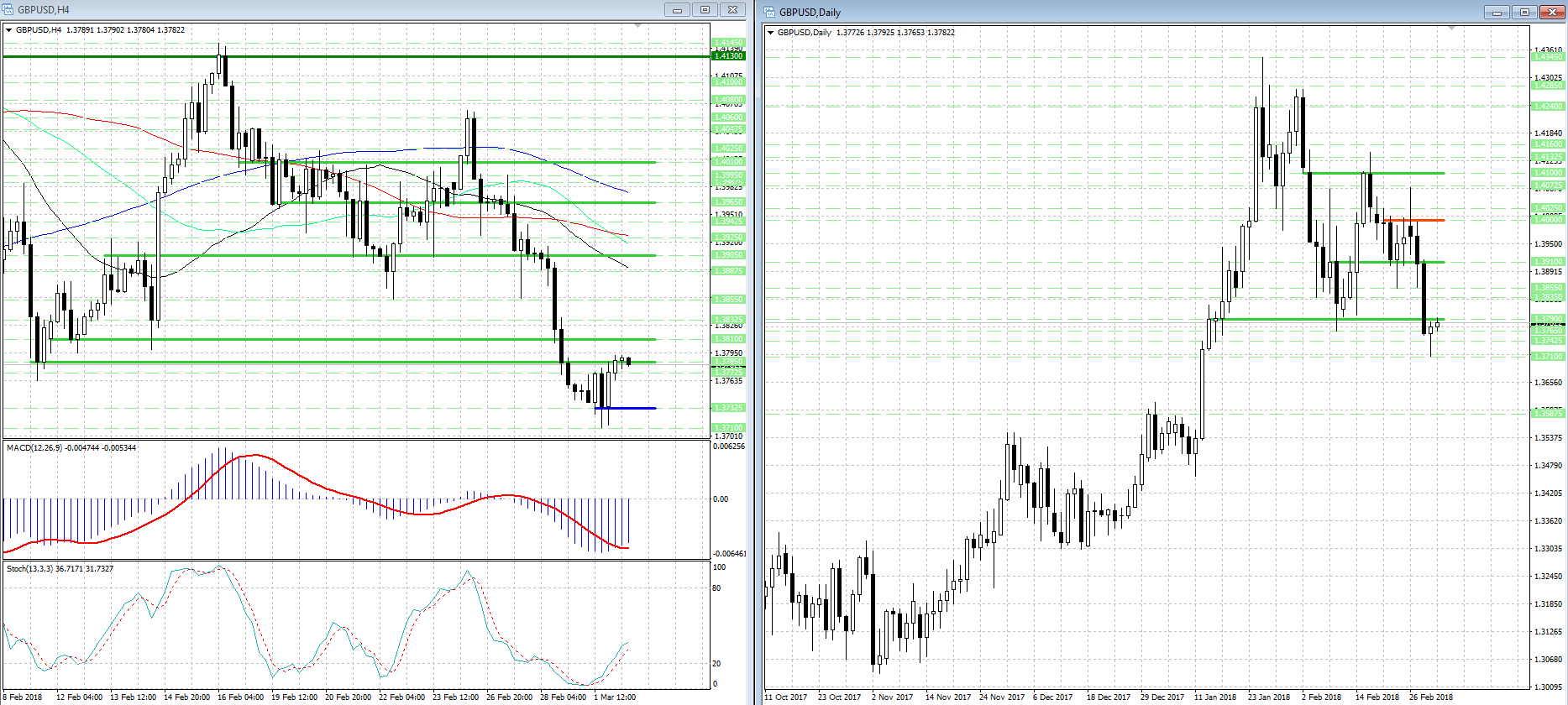Maximize the GBPUSD,Daily chart window
Screen dimensions: 1568x705
click(x=1524, y=13)
